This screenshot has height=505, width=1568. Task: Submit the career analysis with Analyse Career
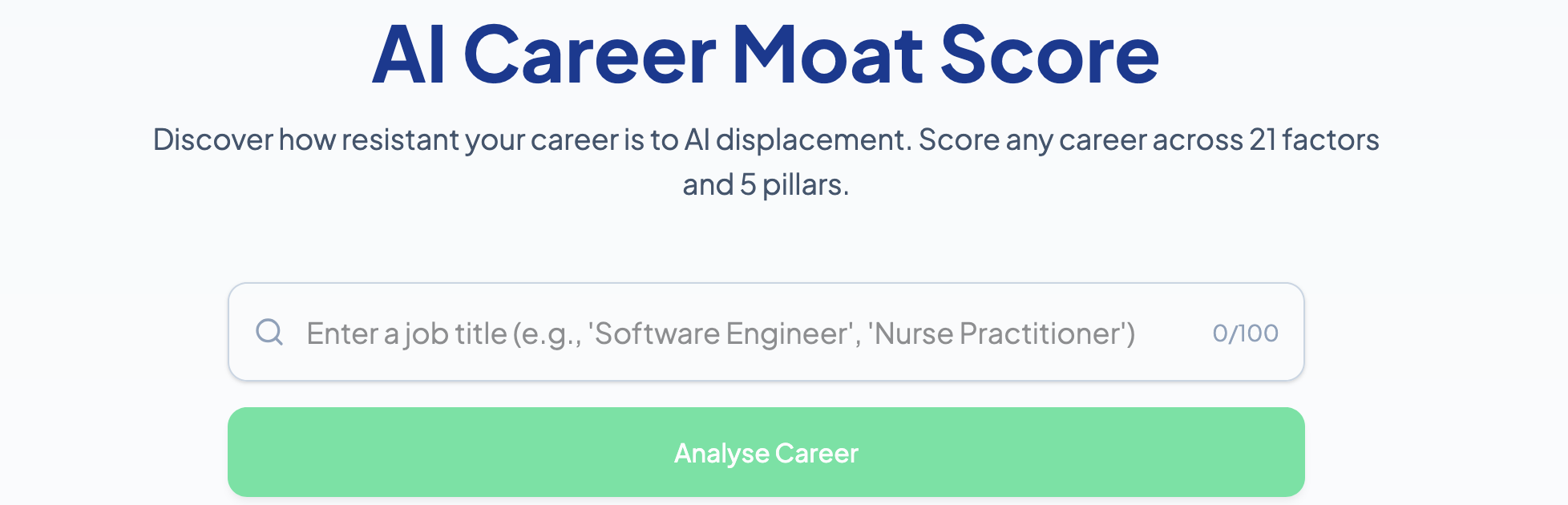(766, 451)
